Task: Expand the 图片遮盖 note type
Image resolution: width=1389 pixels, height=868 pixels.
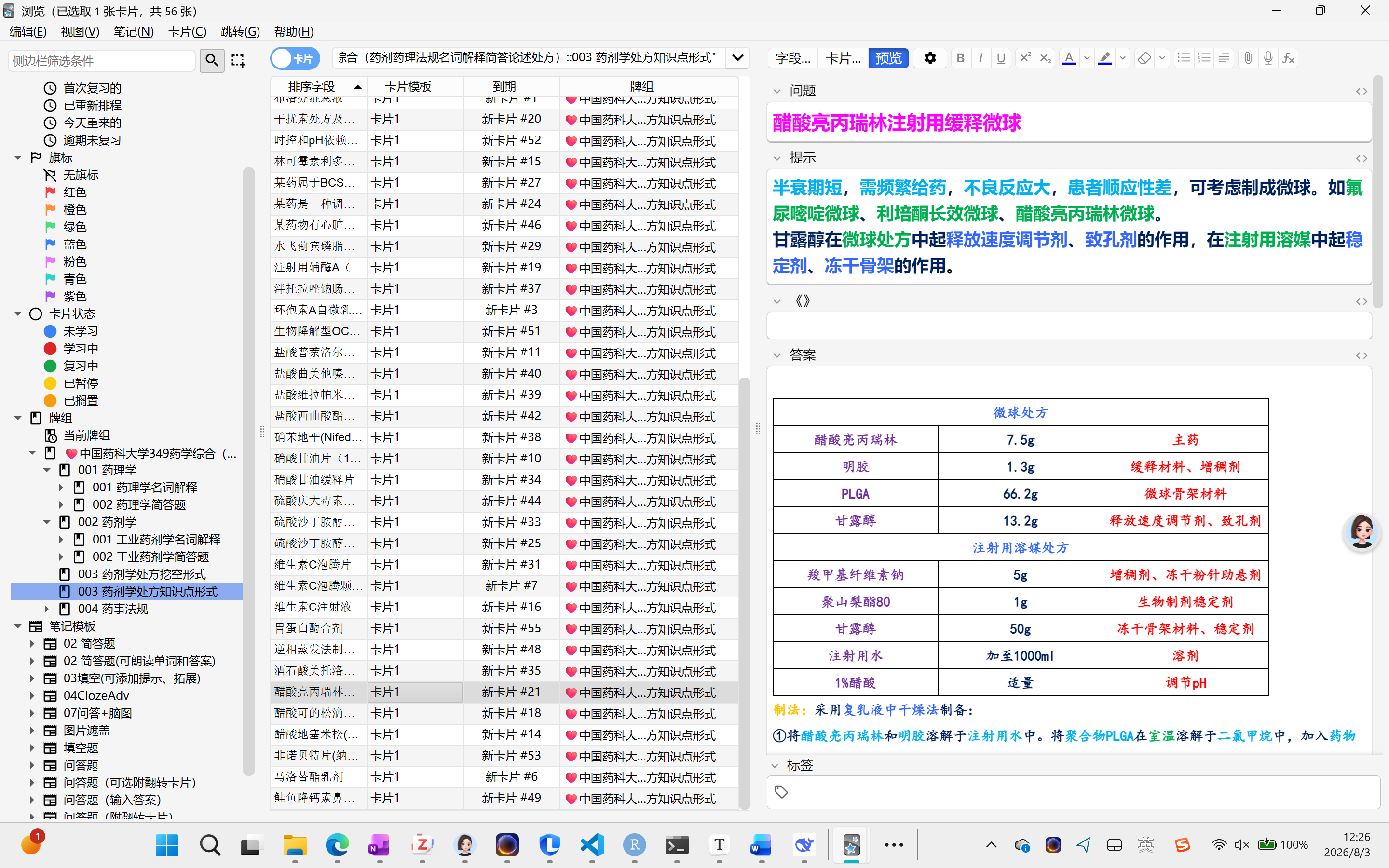Action: click(x=32, y=731)
